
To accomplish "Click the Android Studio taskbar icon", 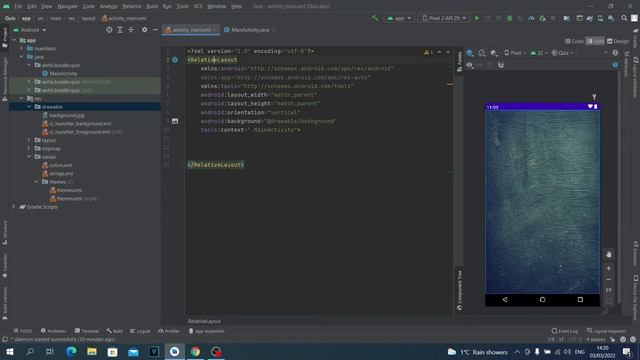I will (x=174, y=351).
